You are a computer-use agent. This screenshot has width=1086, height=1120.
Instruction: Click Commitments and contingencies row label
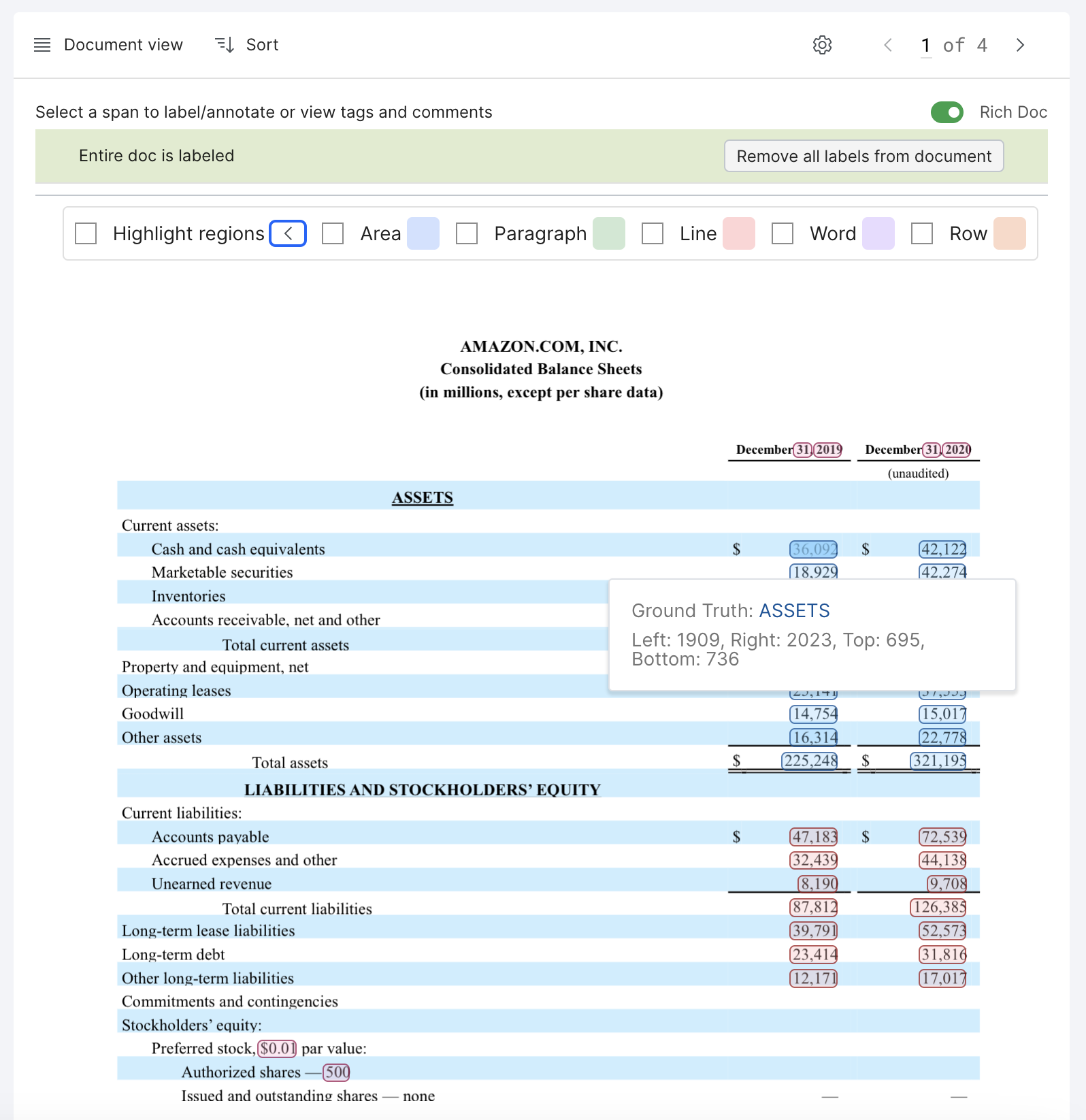230,1002
